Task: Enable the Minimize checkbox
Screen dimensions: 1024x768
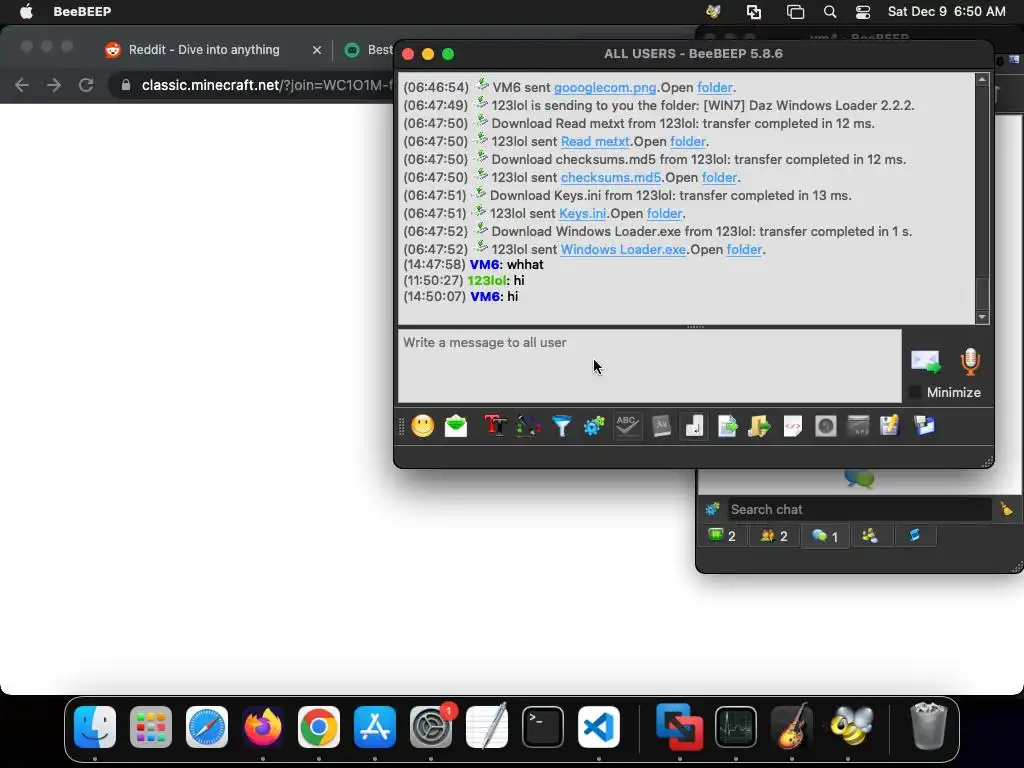Action: click(915, 392)
